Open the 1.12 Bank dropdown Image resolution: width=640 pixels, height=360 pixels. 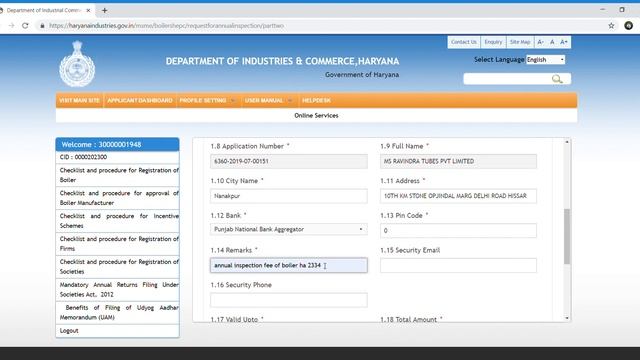point(289,229)
